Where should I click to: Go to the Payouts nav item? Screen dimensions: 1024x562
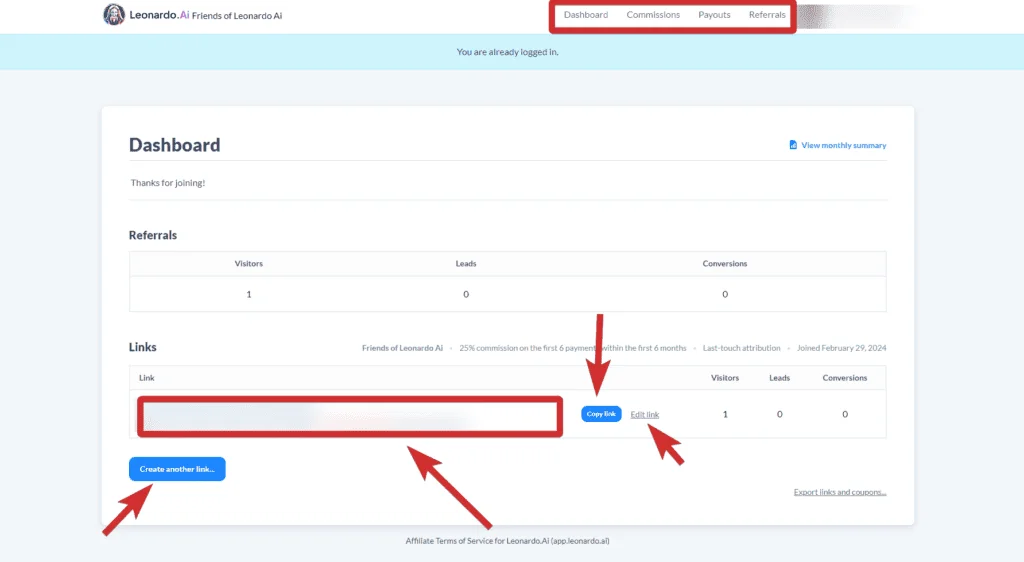714,15
